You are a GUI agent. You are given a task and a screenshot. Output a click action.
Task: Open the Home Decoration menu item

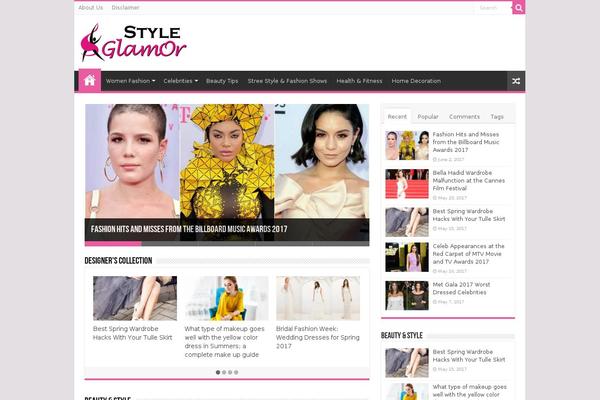click(x=416, y=81)
